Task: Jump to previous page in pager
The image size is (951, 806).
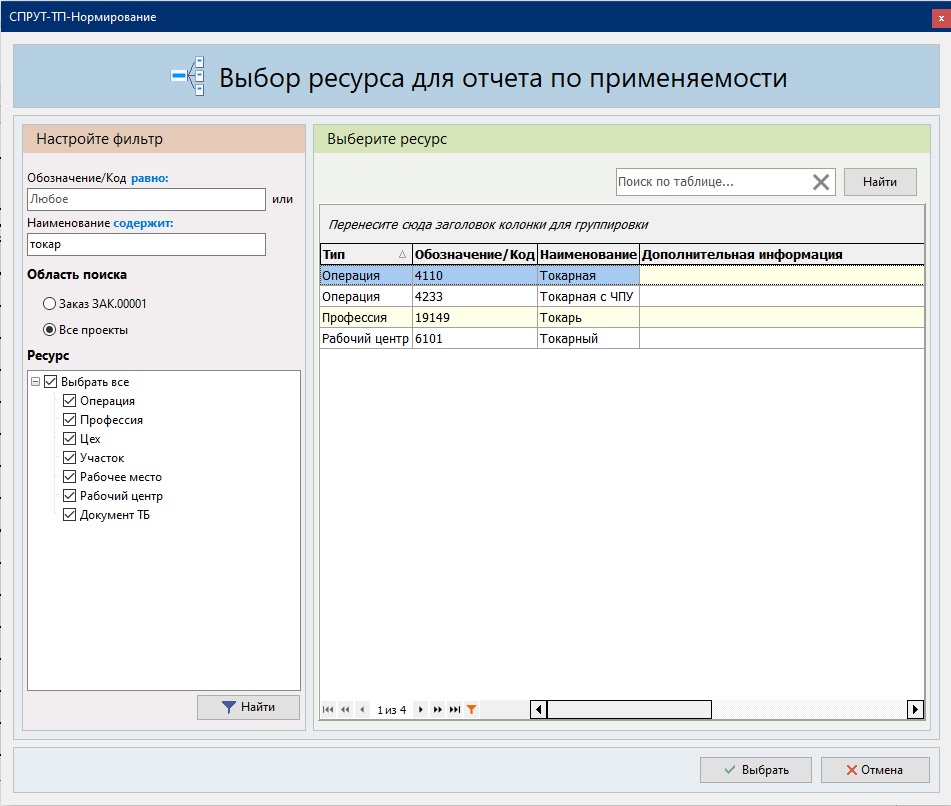Action: (345, 710)
